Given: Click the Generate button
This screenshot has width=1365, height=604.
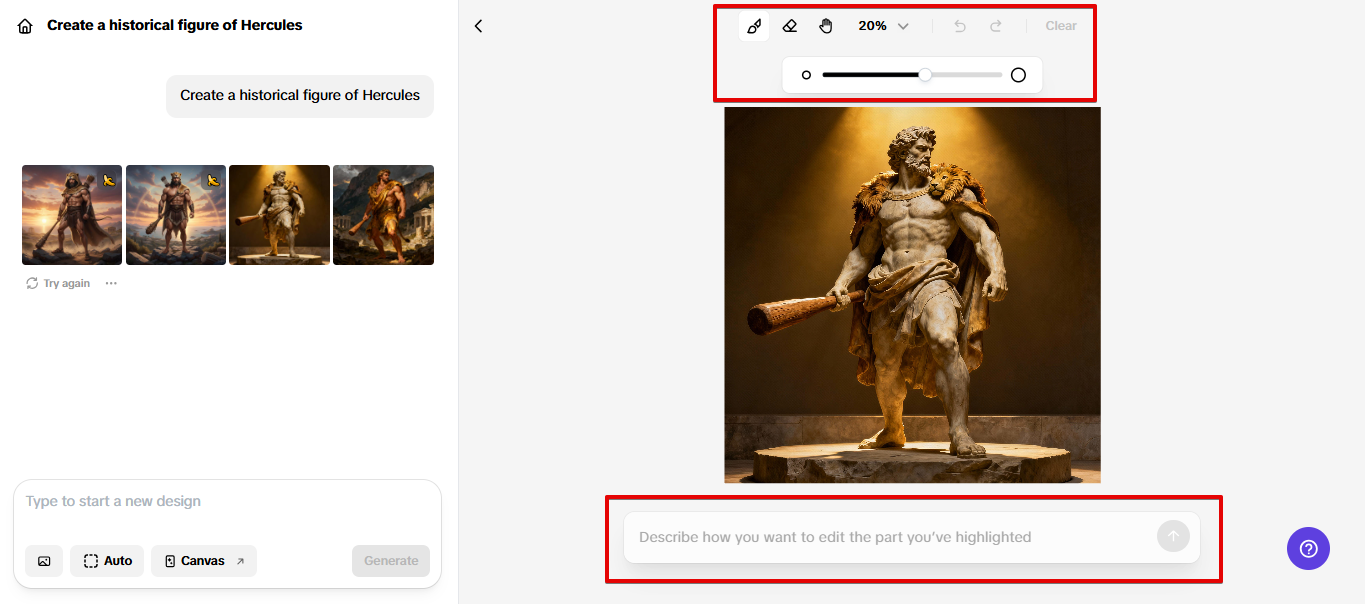Looking at the screenshot, I should click(391, 561).
